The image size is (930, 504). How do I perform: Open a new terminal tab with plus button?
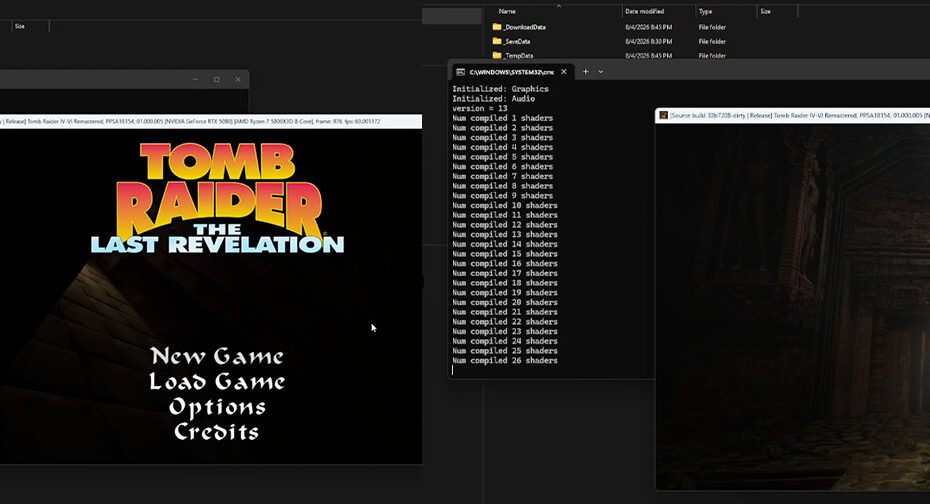pos(585,72)
